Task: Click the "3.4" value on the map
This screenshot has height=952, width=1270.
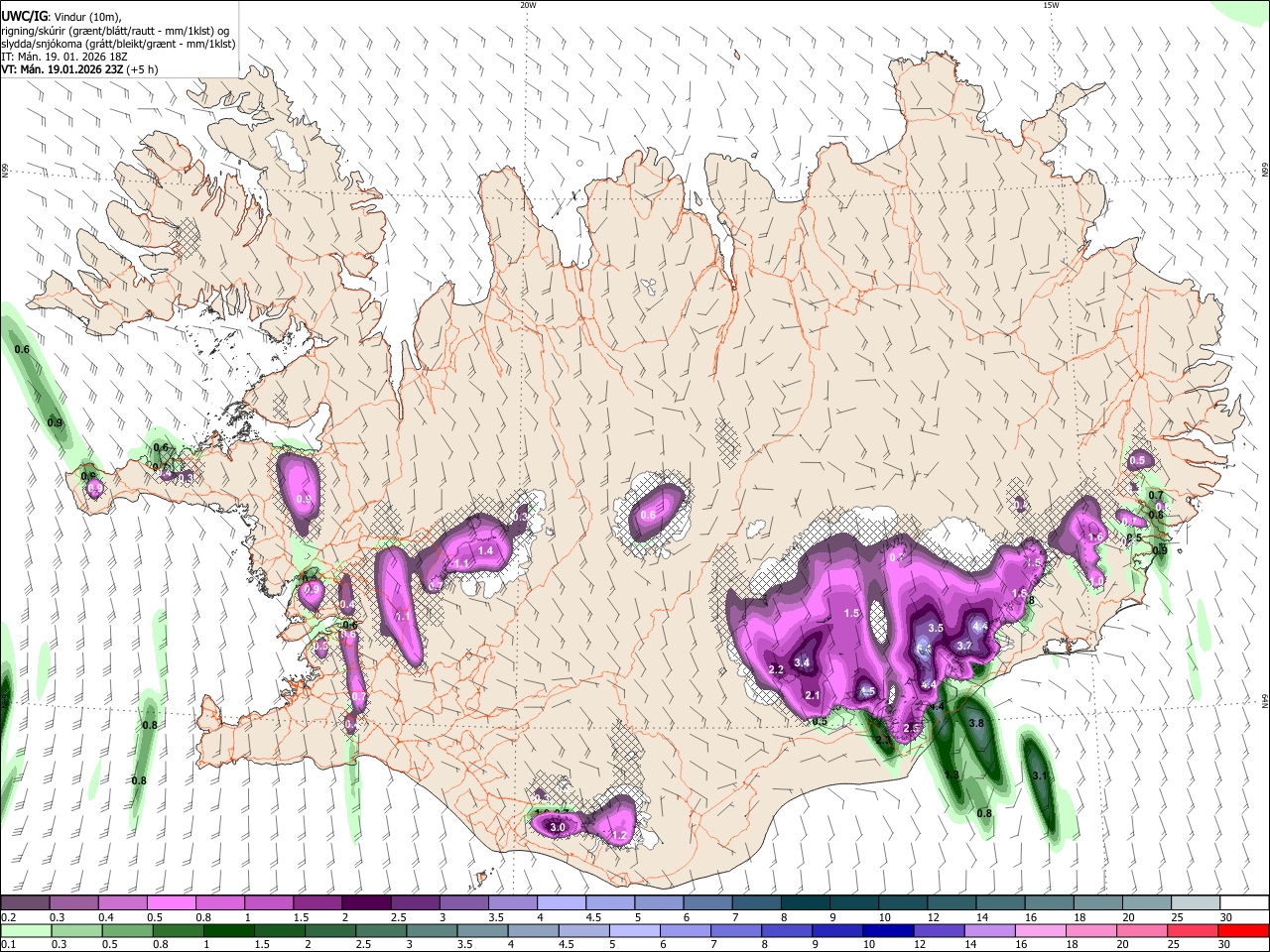Action: 803,662
